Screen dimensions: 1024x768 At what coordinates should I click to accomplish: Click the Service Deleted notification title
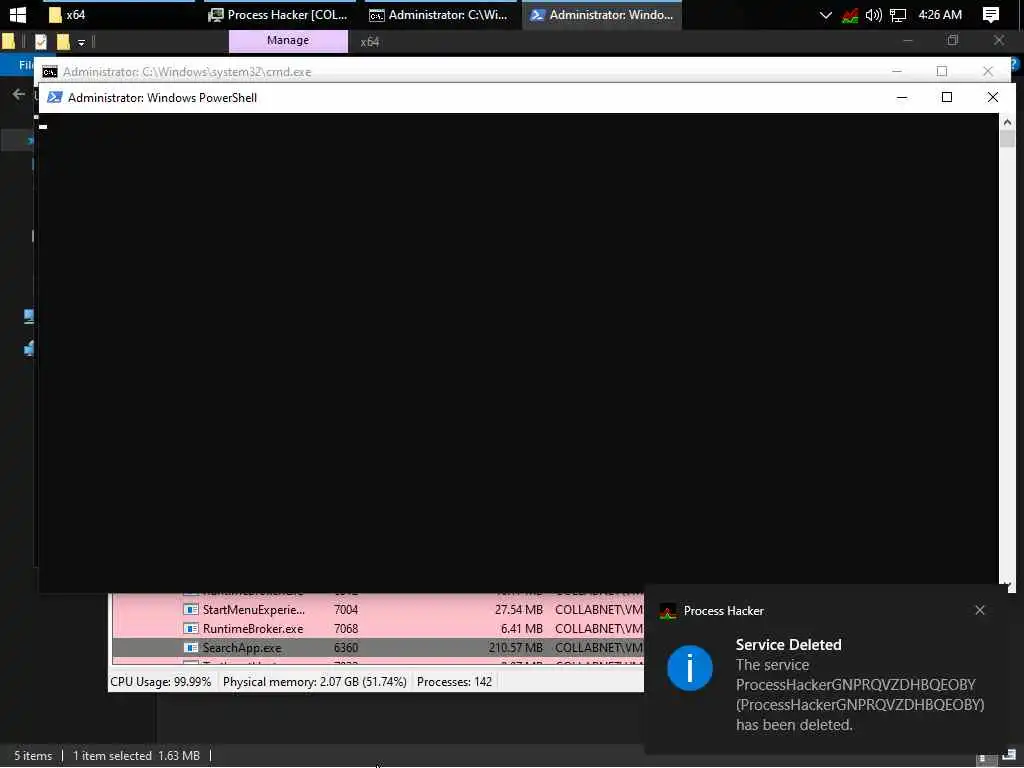(788, 645)
